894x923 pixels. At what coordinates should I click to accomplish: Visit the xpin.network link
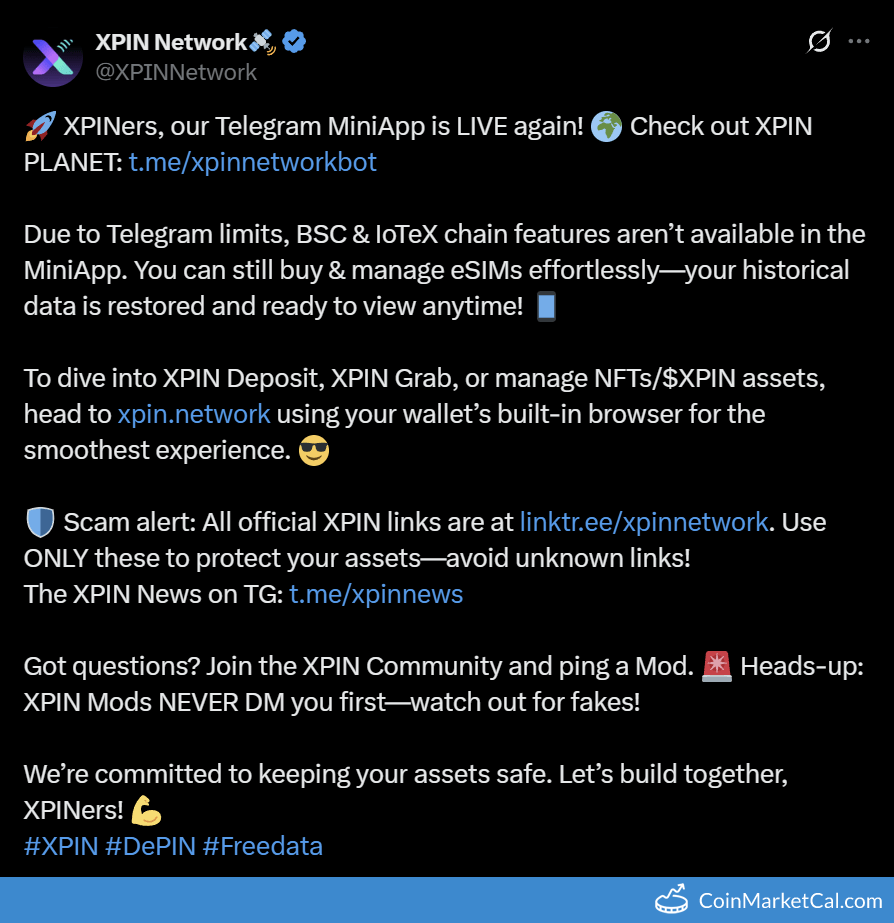coord(194,414)
